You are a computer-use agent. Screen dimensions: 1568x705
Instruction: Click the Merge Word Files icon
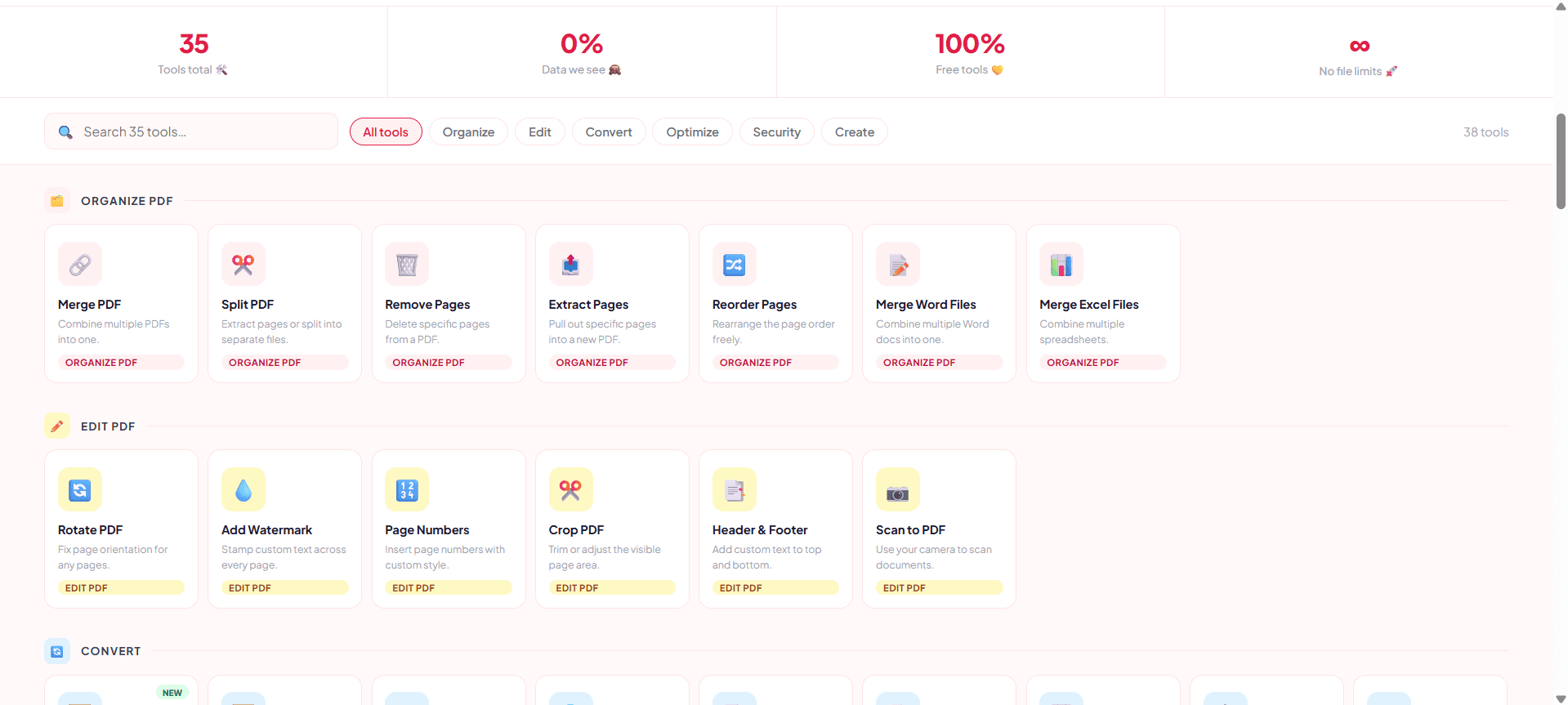(x=898, y=264)
